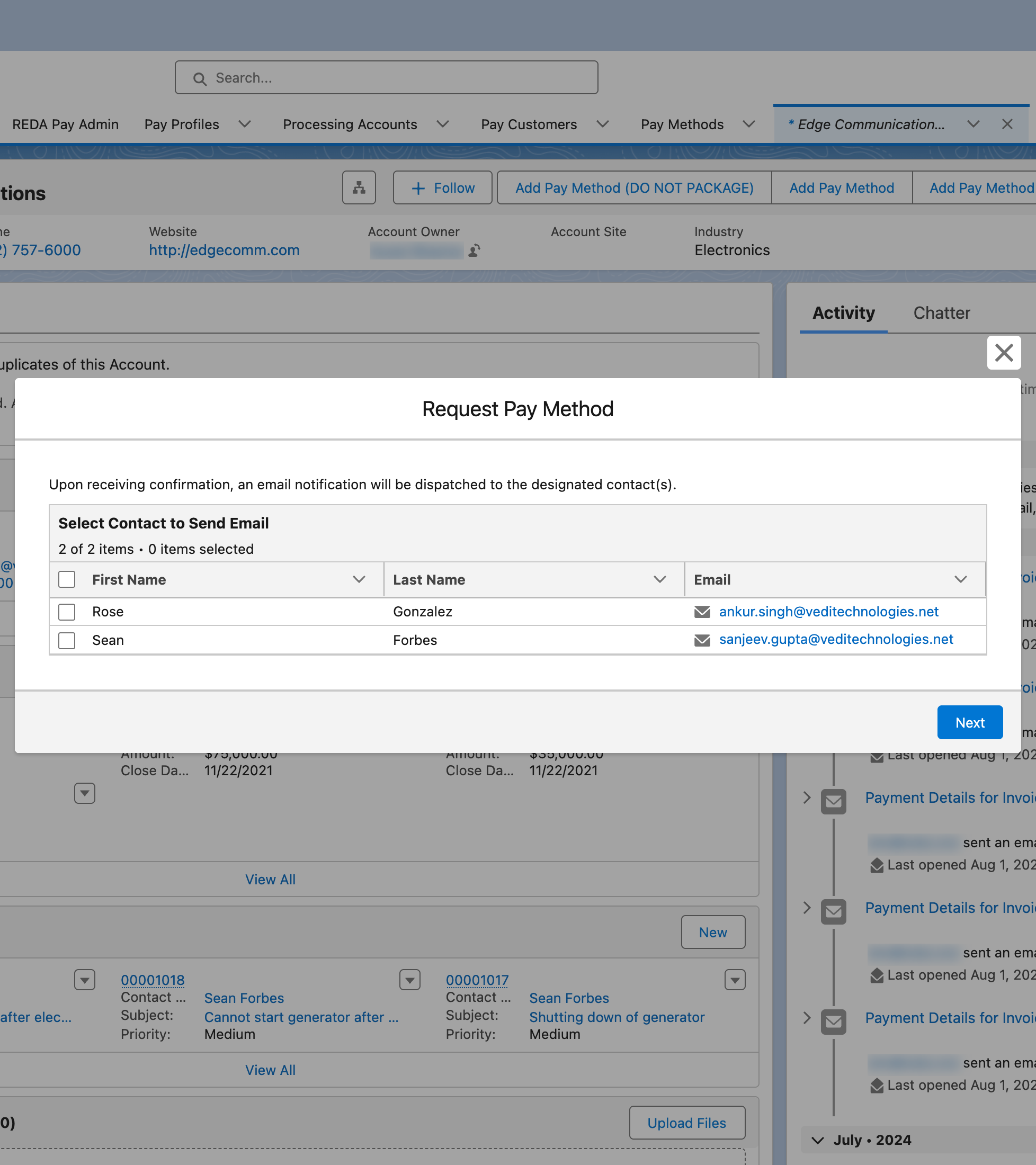Click the search magnifier icon
The height and width of the screenshot is (1165, 1036).
coord(200,79)
